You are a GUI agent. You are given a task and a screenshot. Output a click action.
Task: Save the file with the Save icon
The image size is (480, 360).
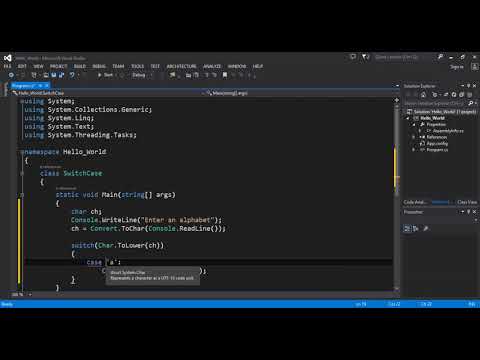54,75
